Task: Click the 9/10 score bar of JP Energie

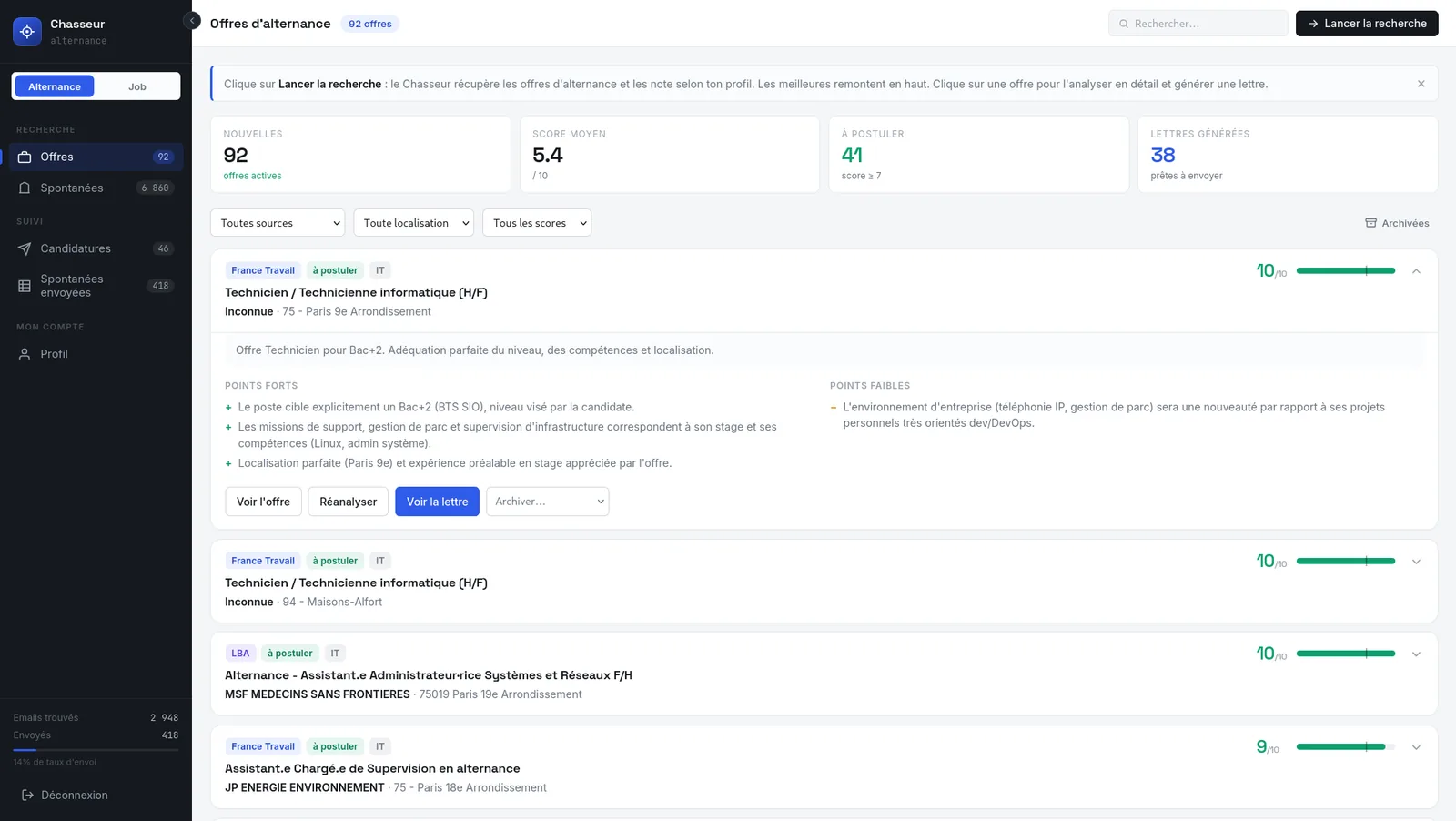Action: coord(1346,746)
